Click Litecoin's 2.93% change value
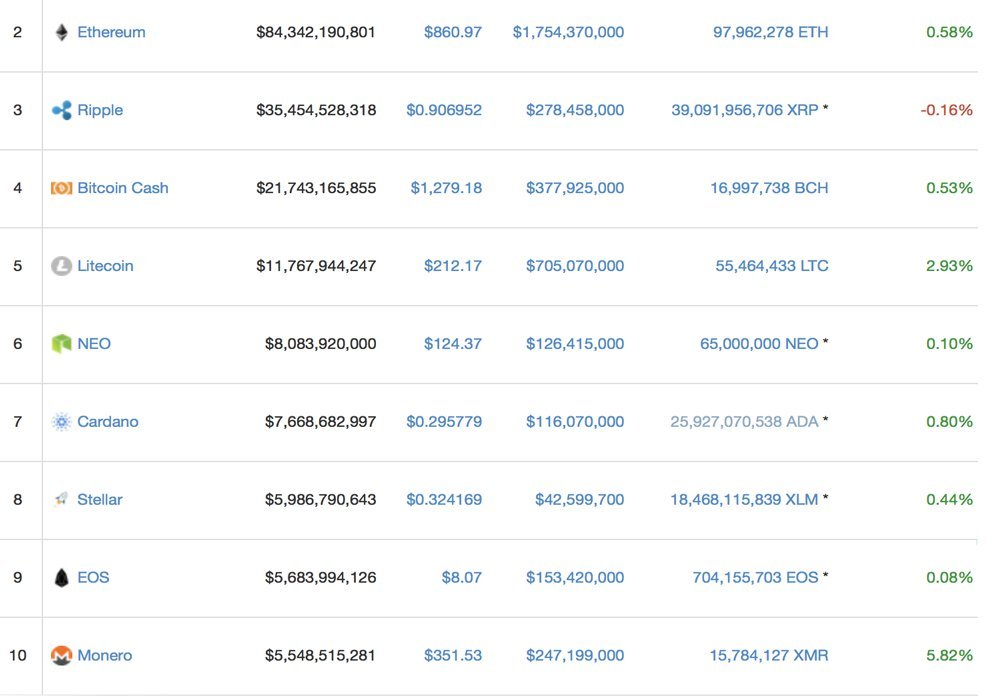 [950, 266]
